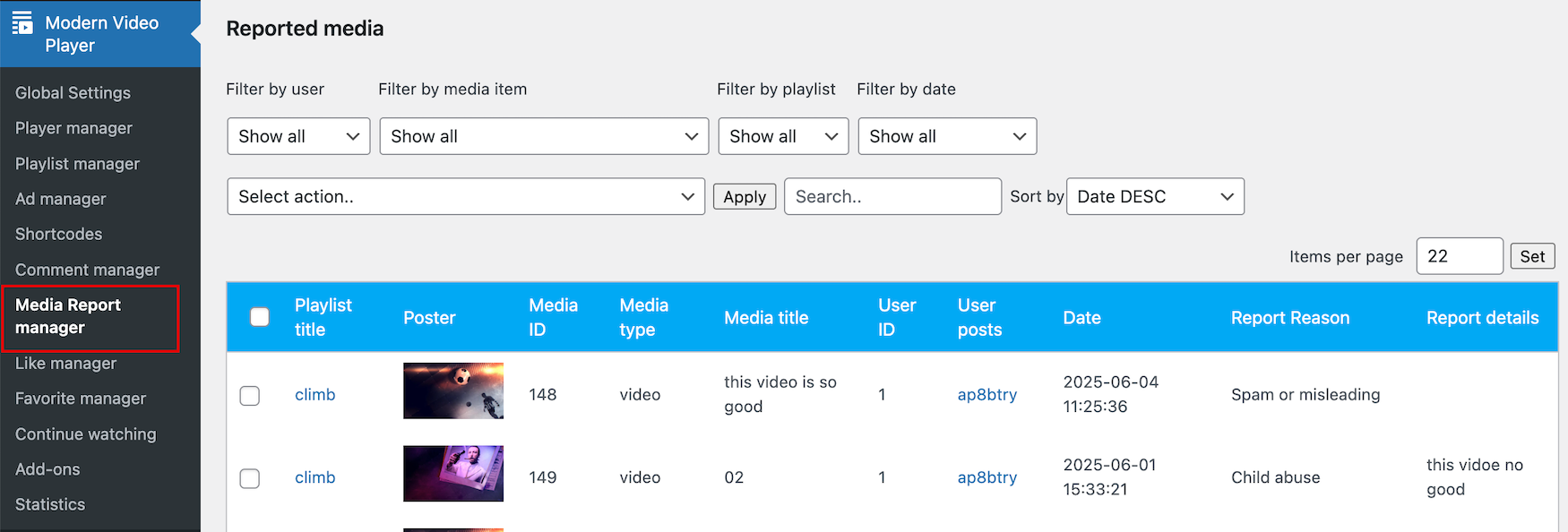Open the soccer video poster thumbnail
Screen dimensions: 1568x532
coord(452,390)
